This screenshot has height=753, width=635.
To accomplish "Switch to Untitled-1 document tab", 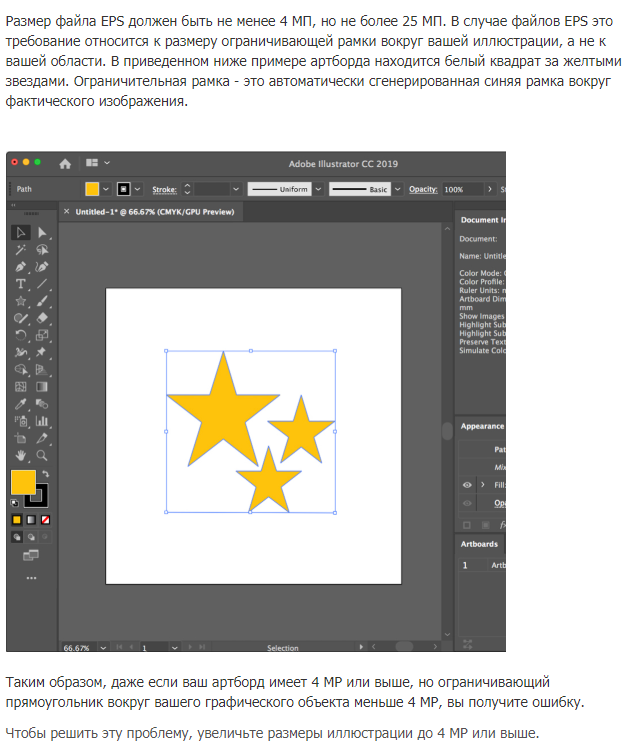I will 155,212.
